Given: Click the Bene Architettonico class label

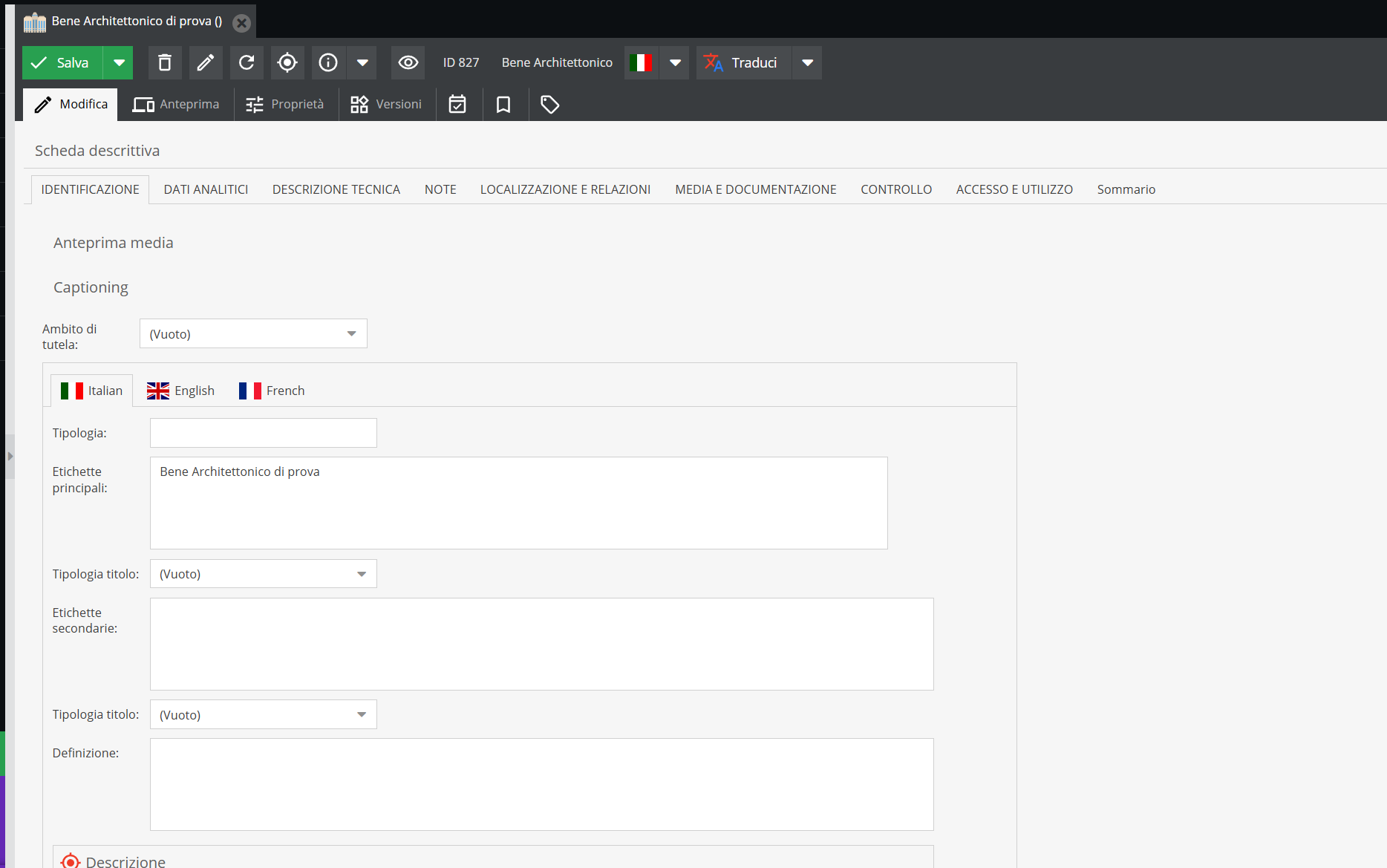Looking at the screenshot, I should point(557,62).
